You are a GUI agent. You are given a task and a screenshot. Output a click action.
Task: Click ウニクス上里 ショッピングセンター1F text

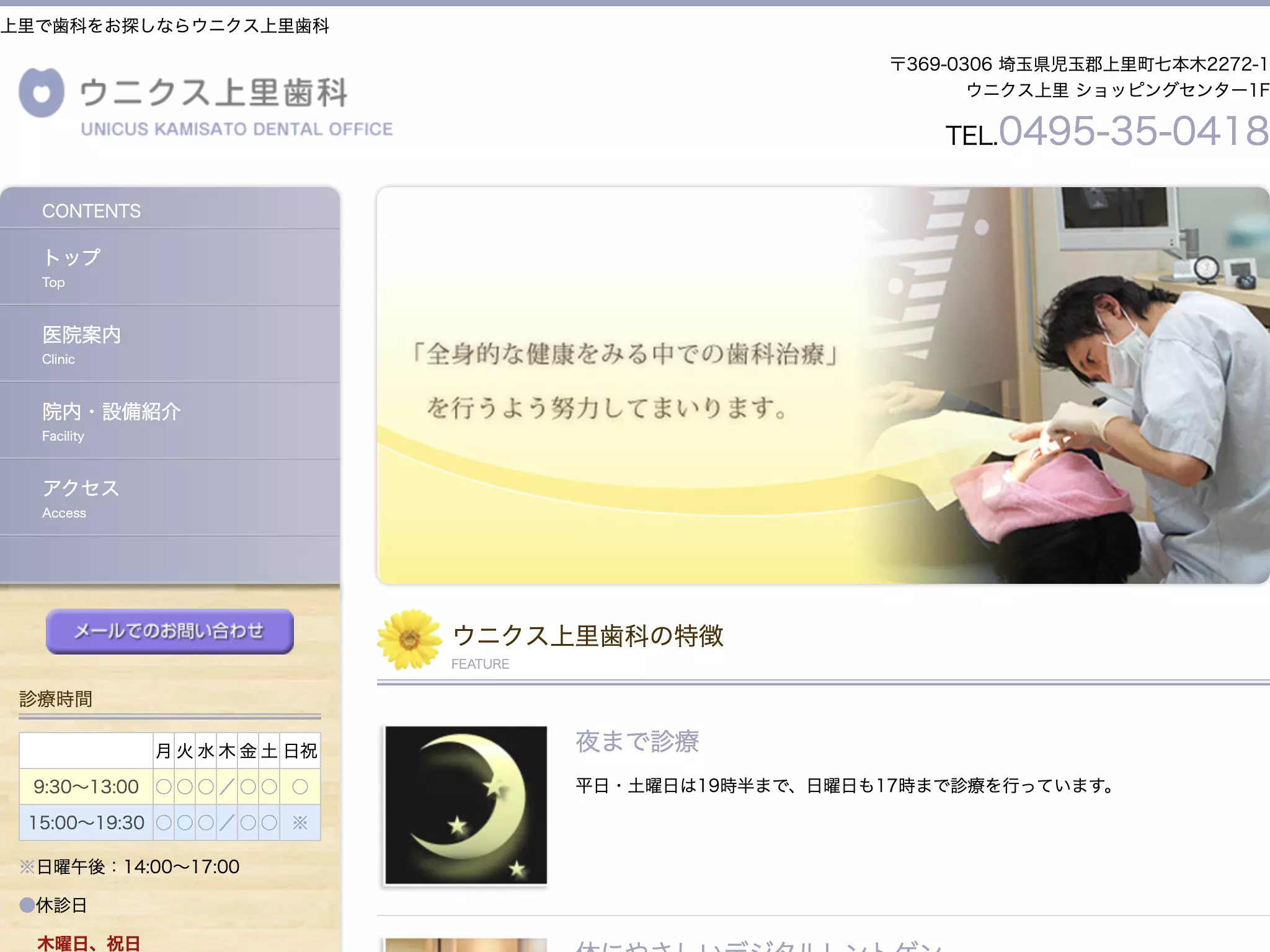pos(1117,90)
